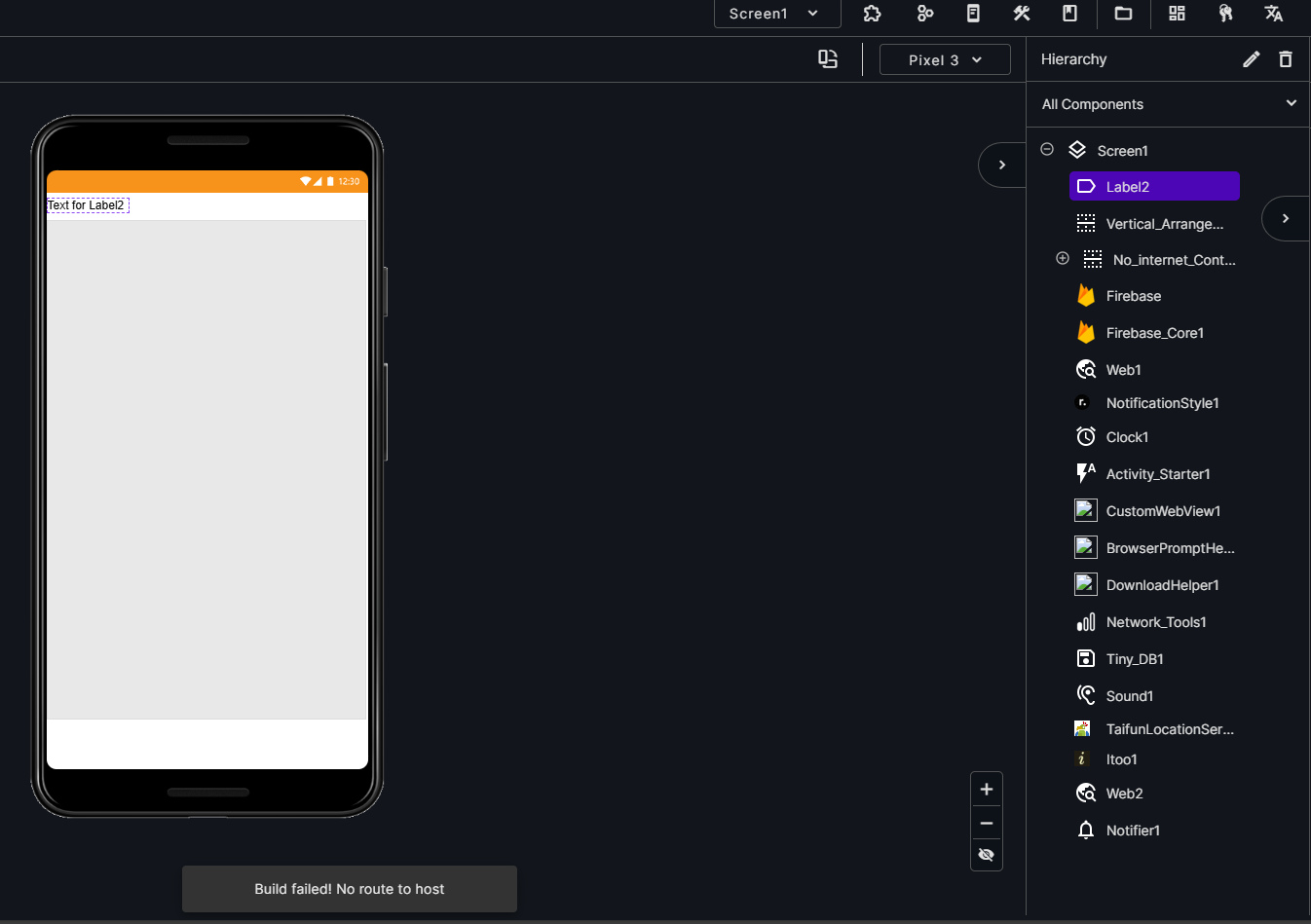The width and height of the screenshot is (1311, 924).
Task: Collapse the All Components section
Action: 1292,103
